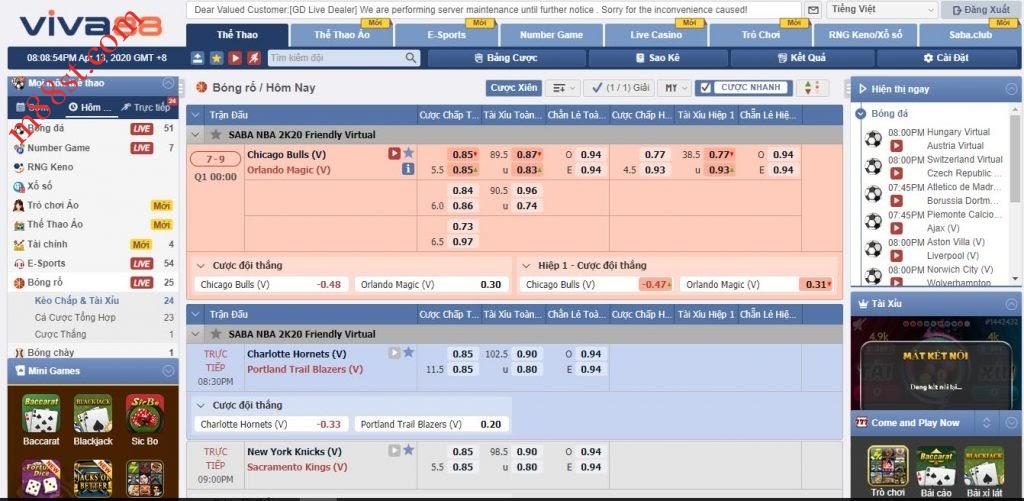1024x501 pixels.
Task: Click the favorites star icon in the toolbar
Action: click(217, 58)
